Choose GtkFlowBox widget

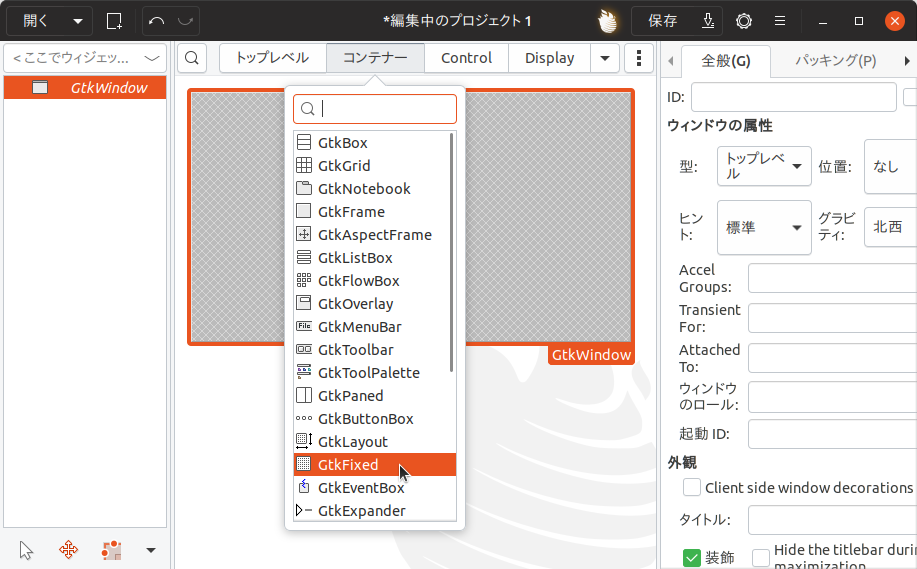tap(374, 281)
